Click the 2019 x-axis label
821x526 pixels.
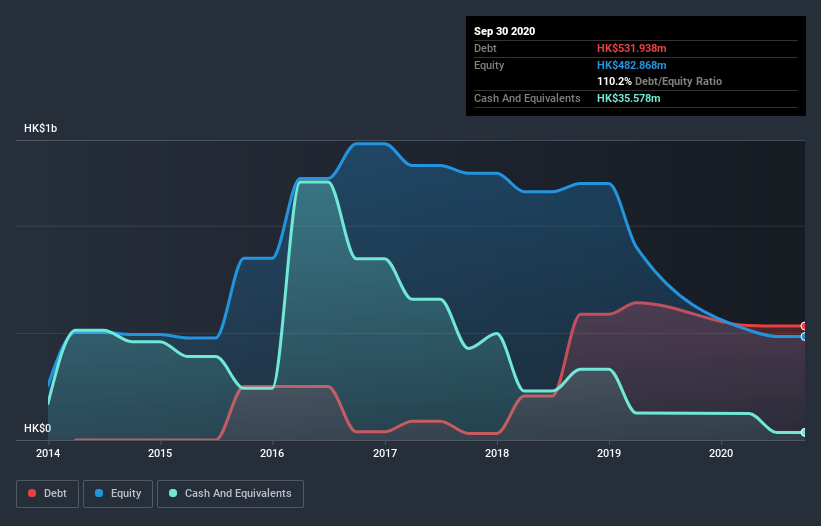point(609,453)
